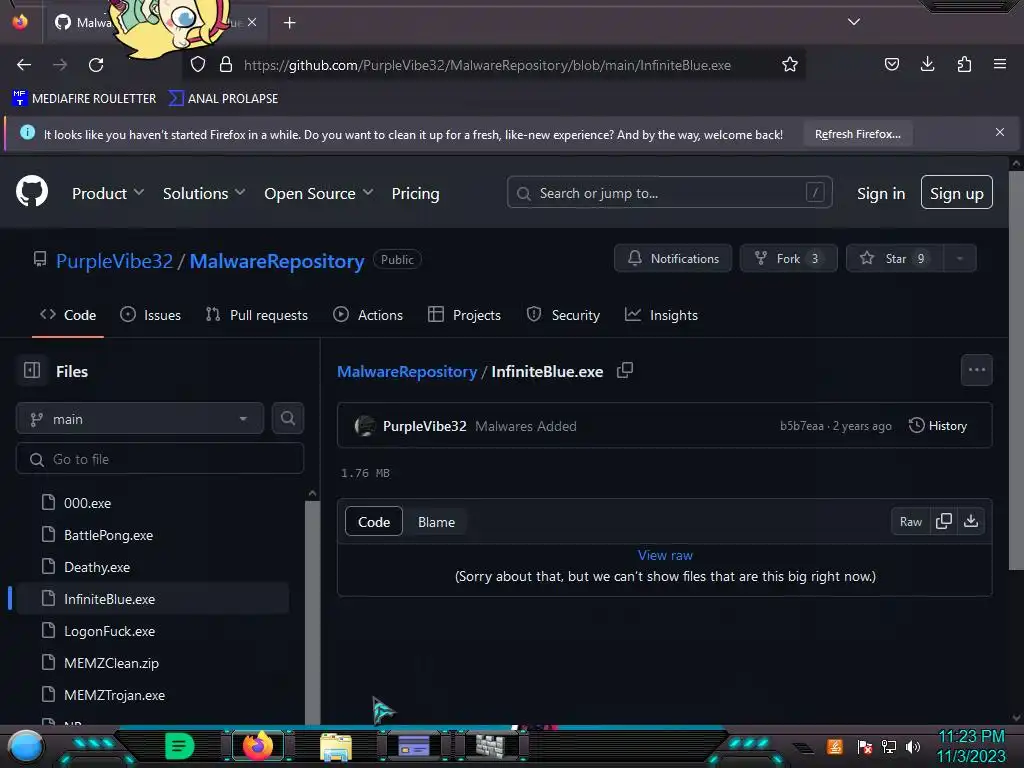
Task: Close the current GitHub tab
Action: coord(252,22)
